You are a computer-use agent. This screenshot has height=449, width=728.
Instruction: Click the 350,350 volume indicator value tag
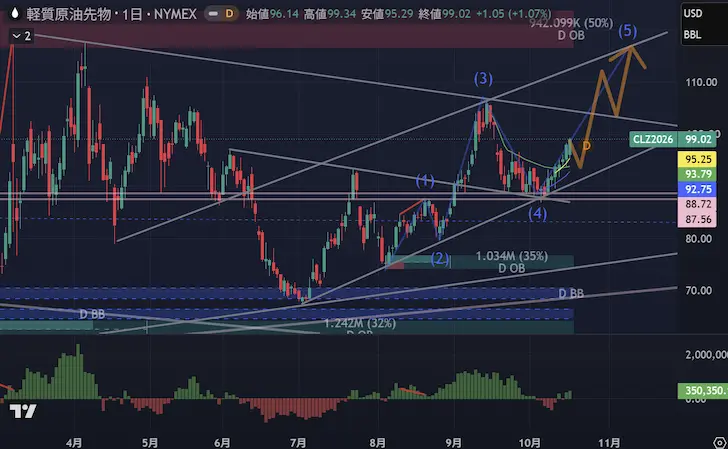coord(703,390)
